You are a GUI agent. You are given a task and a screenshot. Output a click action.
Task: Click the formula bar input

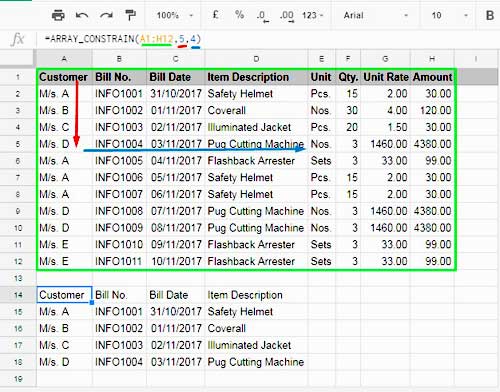267,39
